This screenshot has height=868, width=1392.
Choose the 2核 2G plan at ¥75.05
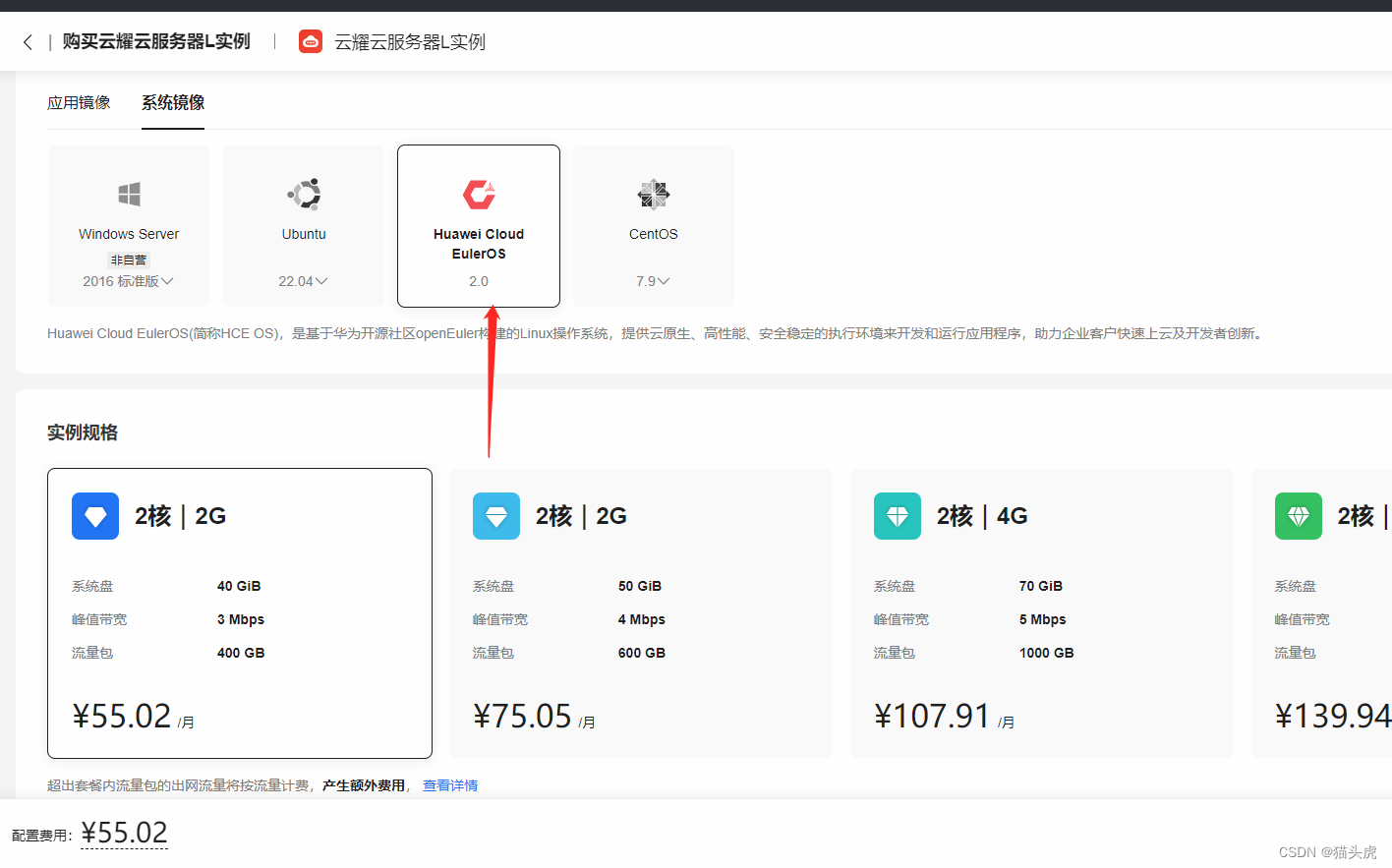pos(641,613)
